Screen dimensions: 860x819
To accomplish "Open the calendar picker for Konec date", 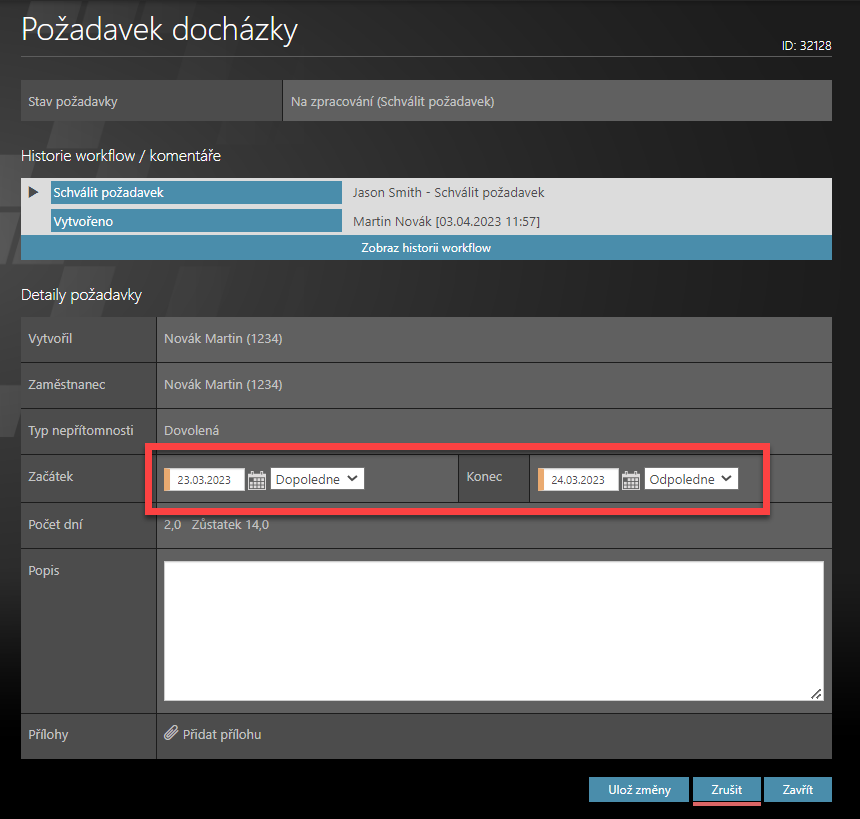I will click(631, 480).
